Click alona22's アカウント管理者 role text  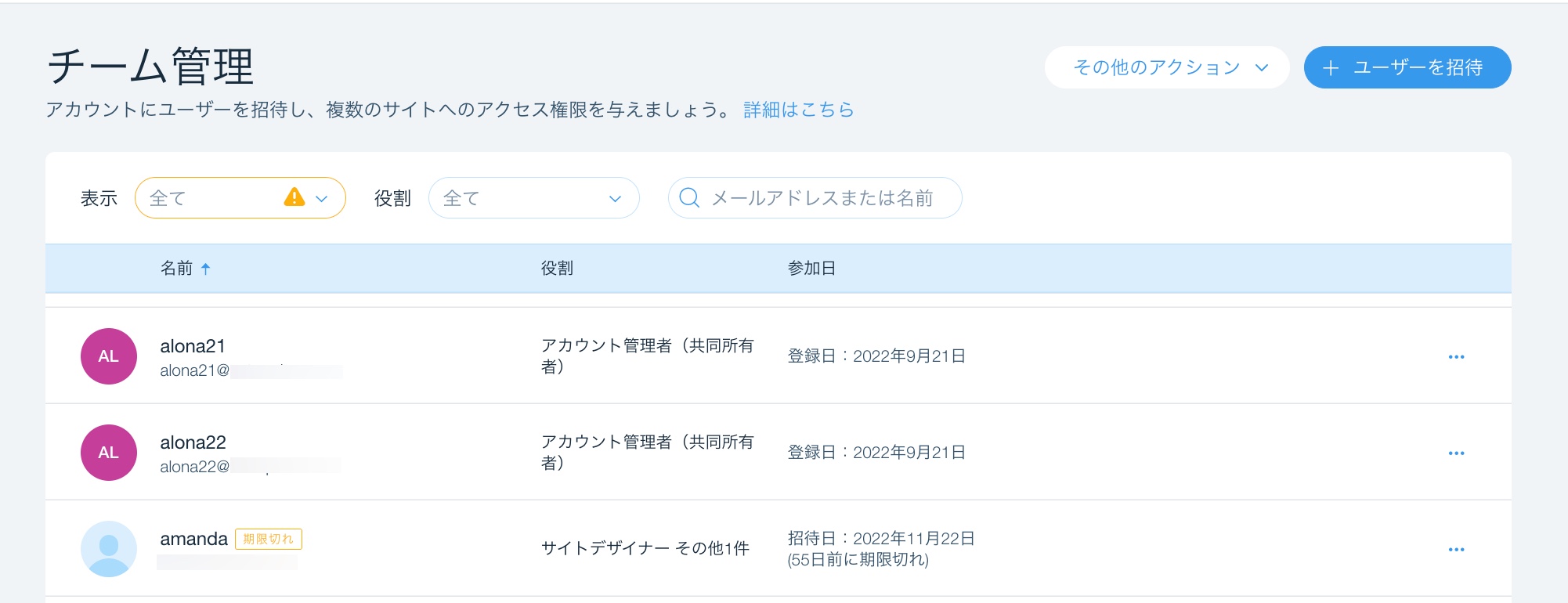(x=647, y=452)
